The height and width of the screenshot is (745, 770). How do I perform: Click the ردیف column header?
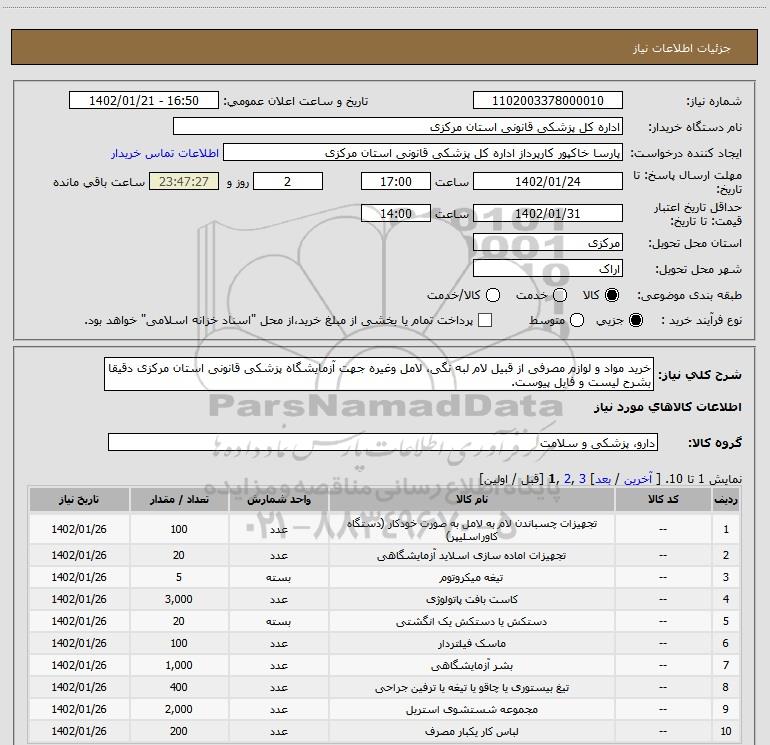coord(726,499)
